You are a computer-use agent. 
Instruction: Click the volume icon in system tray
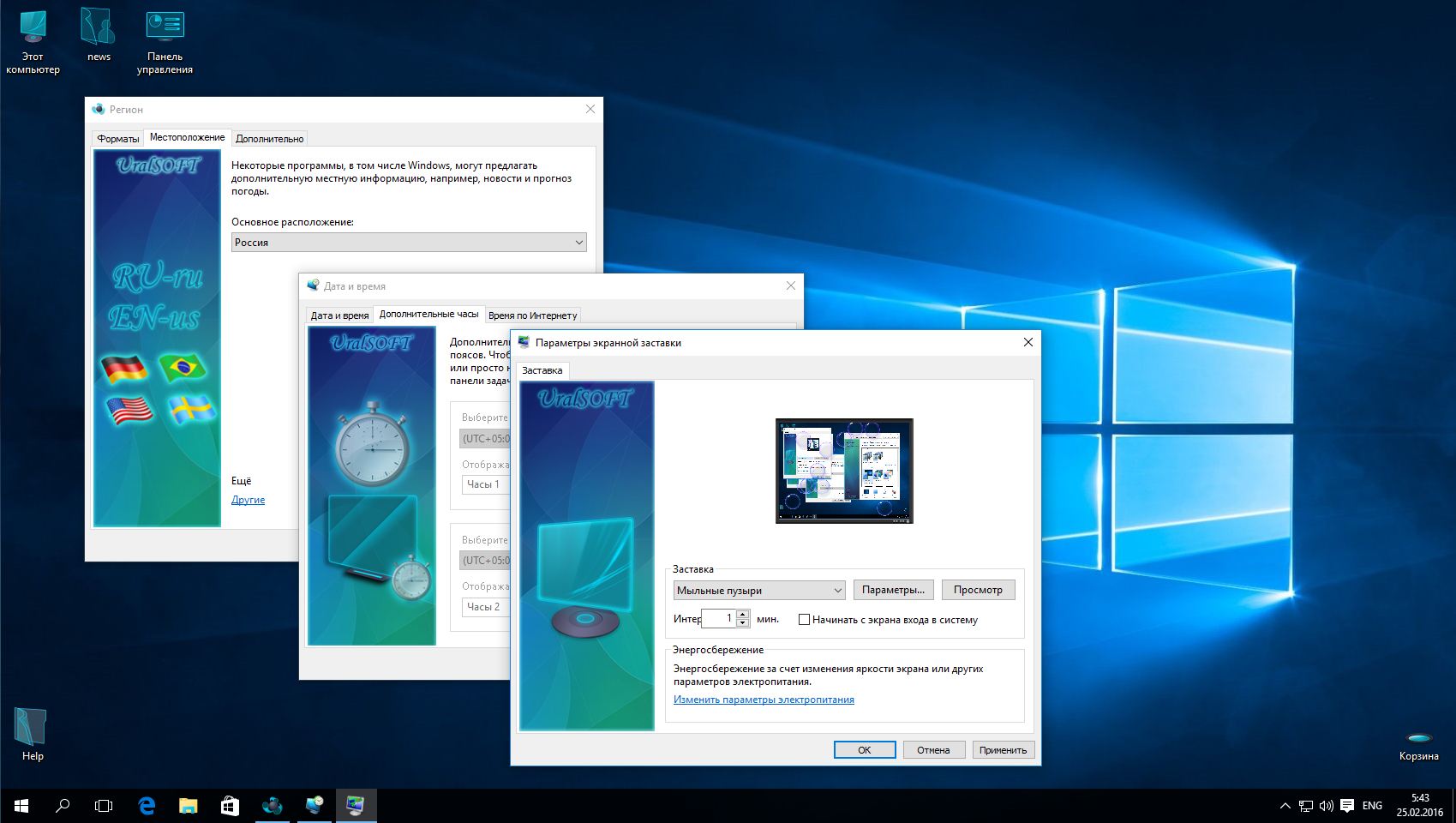tap(1326, 806)
